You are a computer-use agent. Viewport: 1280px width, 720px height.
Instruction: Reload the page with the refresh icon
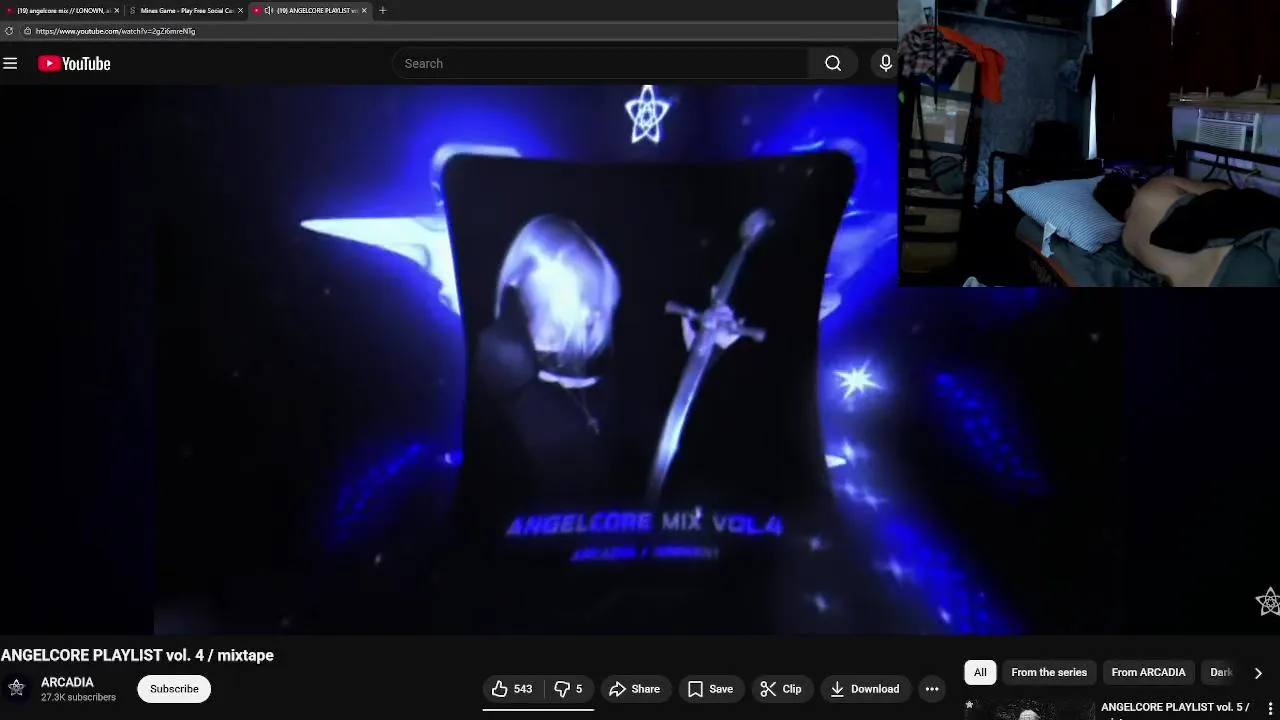click(9, 31)
